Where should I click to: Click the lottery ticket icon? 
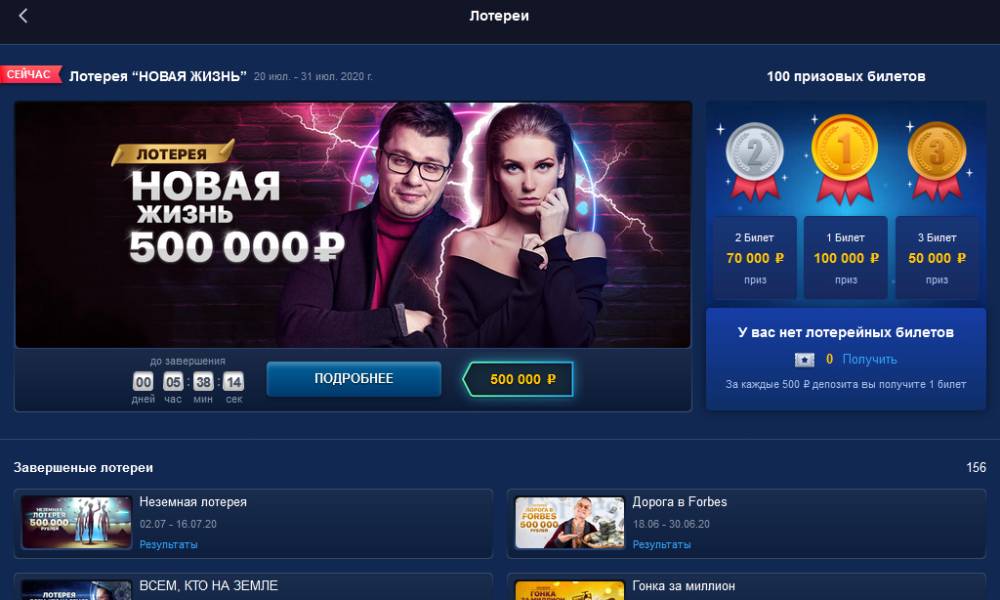804,360
